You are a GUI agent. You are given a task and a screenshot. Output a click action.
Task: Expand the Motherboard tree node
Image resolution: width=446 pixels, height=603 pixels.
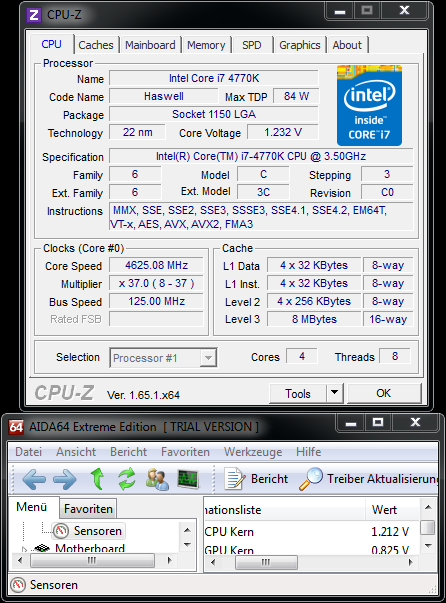point(25,549)
